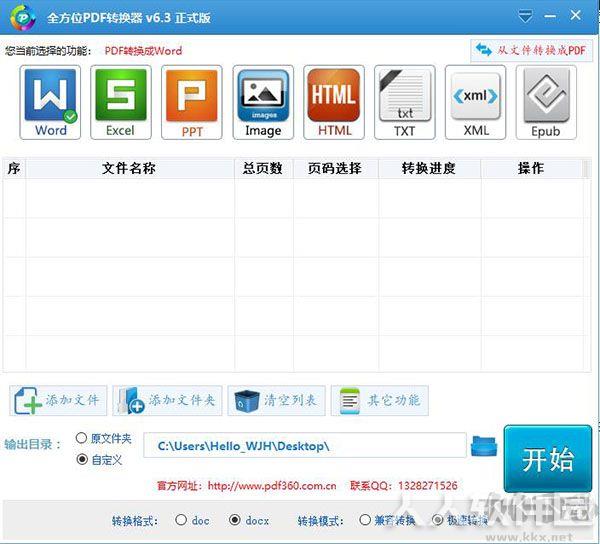This screenshot has width=600, height=544.
Task: Open 其它功能 other functions
Action: (x=380, y=401)
